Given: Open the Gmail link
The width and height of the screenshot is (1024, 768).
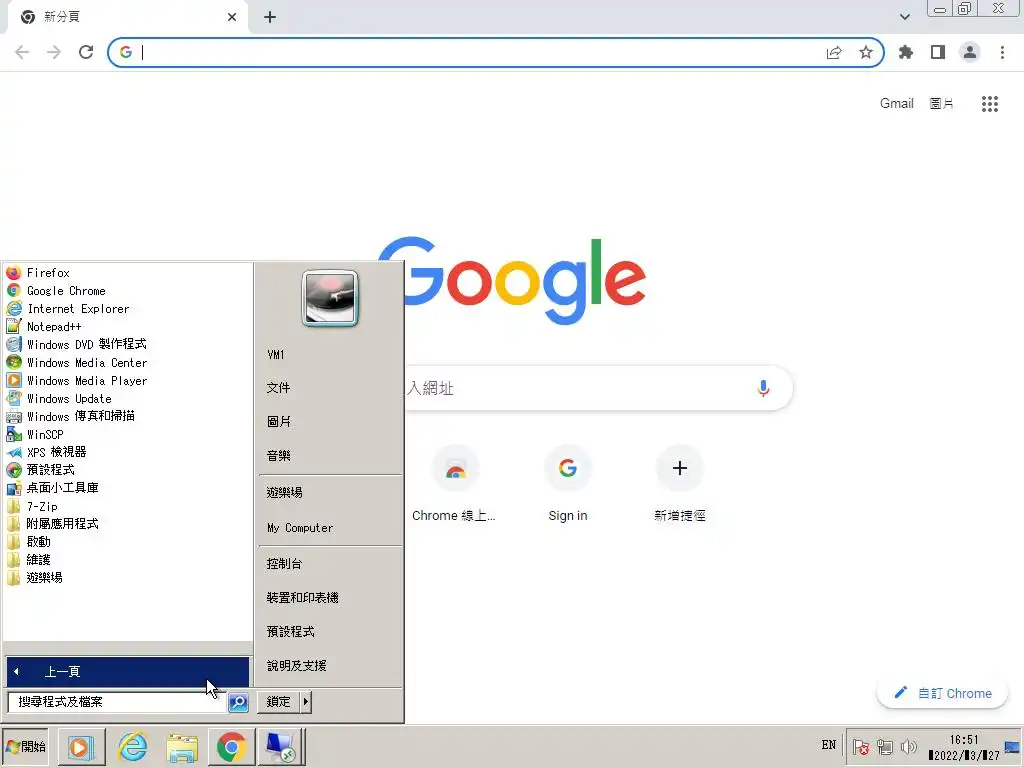Looking at the screenshot, I should 896,103.
